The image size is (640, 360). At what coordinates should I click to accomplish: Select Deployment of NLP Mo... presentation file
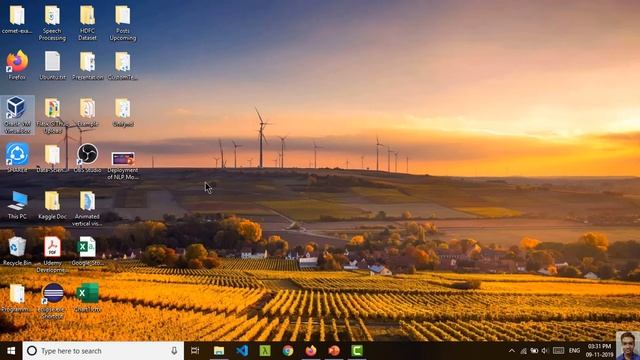click(122, 165)
